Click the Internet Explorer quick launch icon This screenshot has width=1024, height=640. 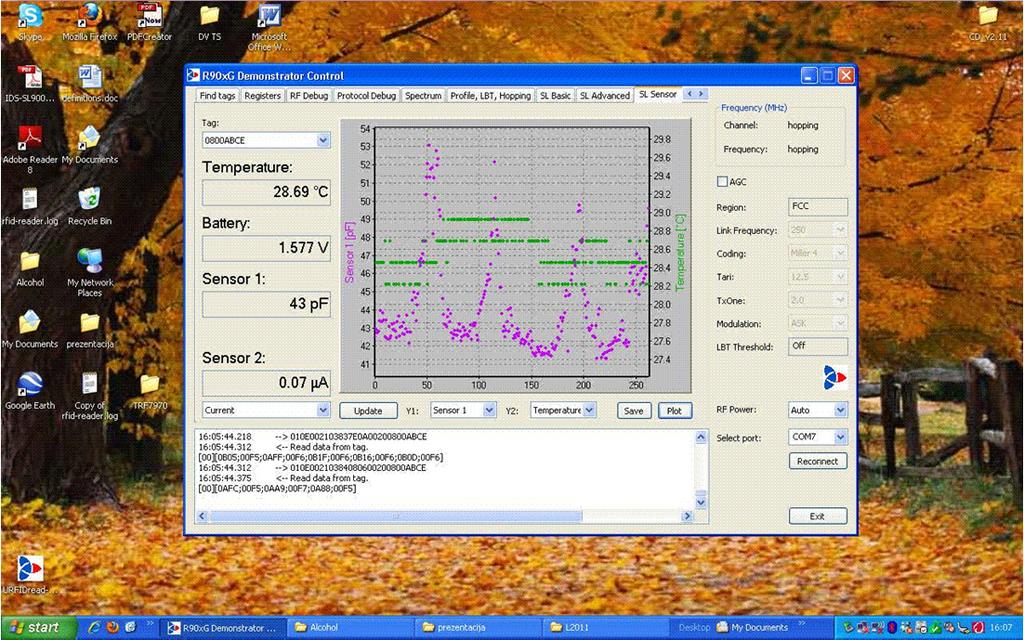[95, 628]
